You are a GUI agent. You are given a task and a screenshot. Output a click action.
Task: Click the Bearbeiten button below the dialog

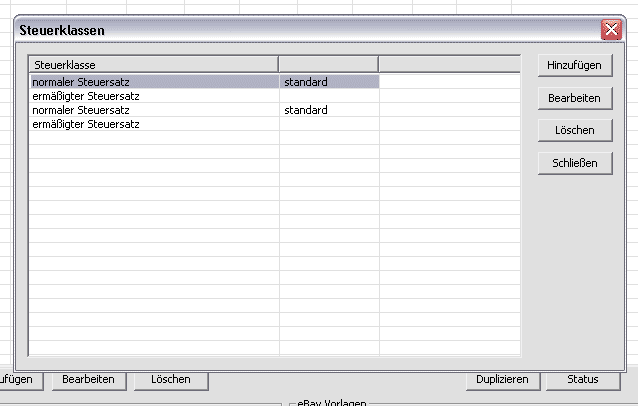tap(88, 380)
